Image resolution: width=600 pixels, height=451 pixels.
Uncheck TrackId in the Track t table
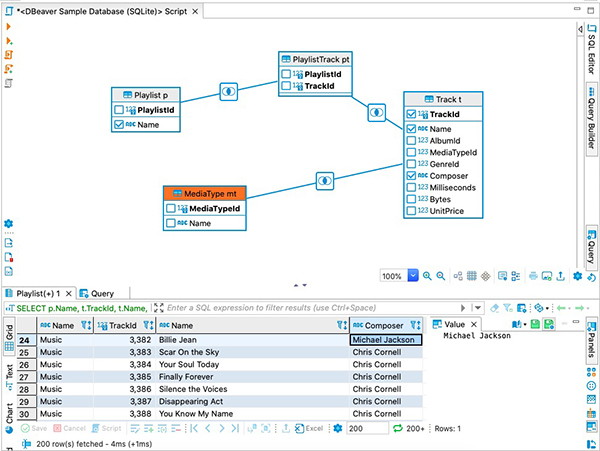(x=411, y=114)
